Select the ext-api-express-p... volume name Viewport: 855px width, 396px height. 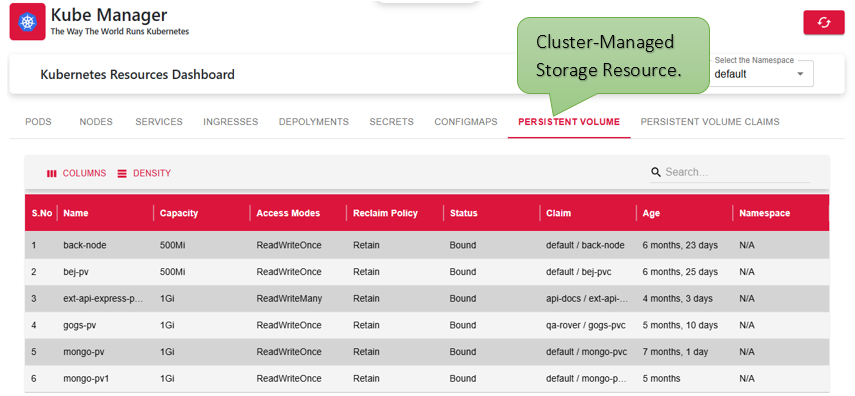pyautogui.click(x=103, y=299)
